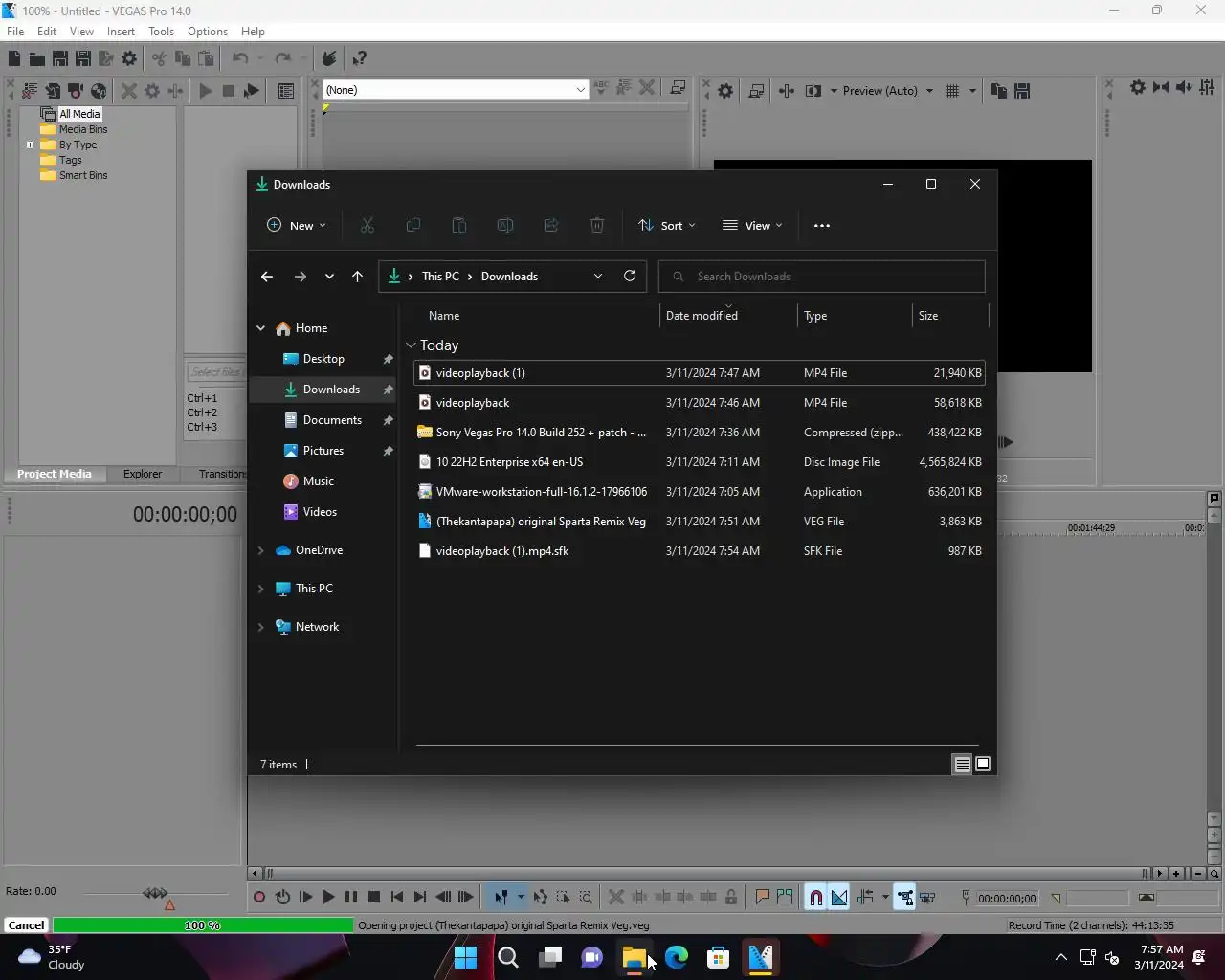Open See more options ellipsis in Explorer
This screenshot has height=980, width=1225.
click(x=822, y=226)
